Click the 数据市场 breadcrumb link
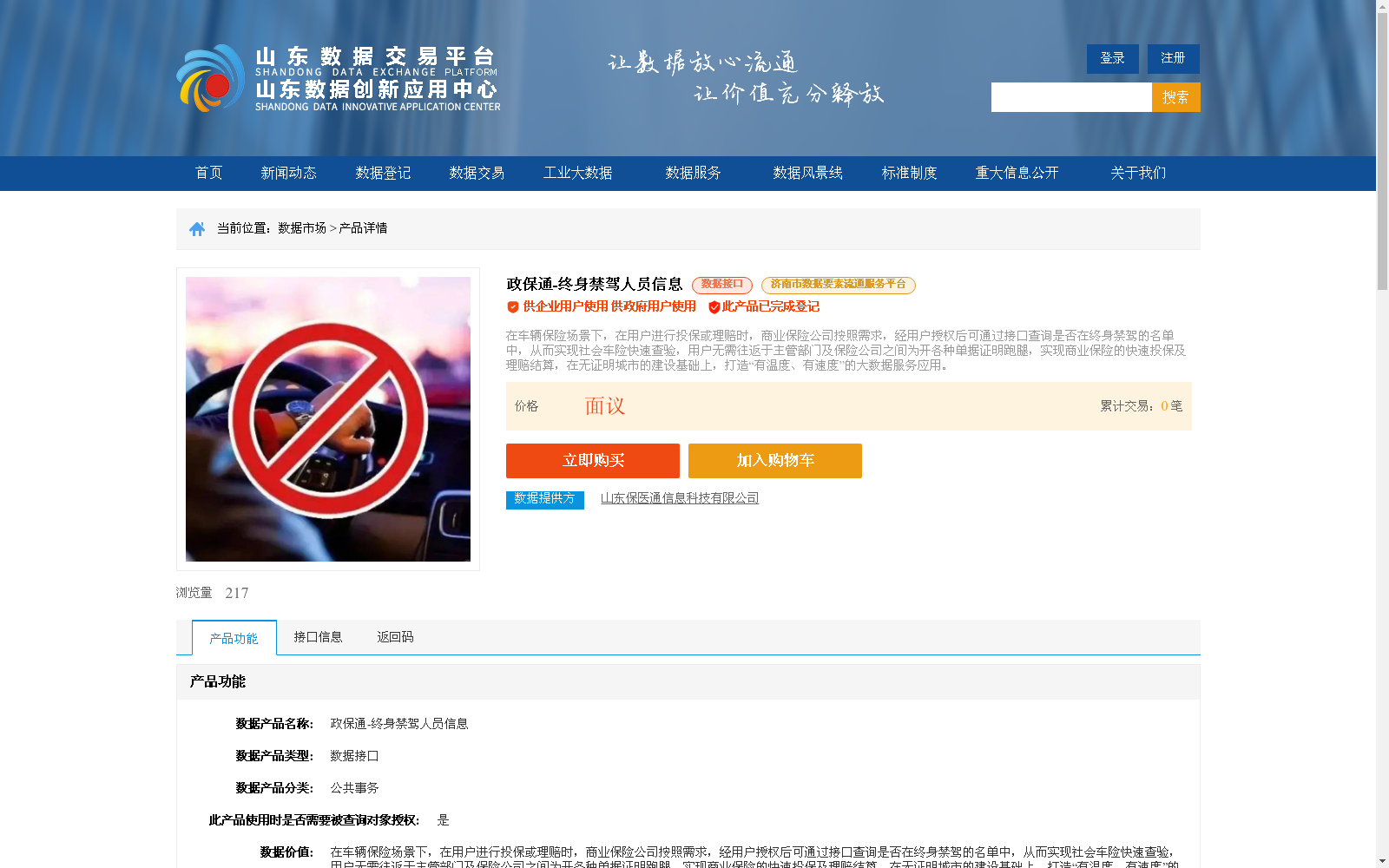The width and height of the screenshot is (1389, 868). pyautogui.click(x=302, y=228)
